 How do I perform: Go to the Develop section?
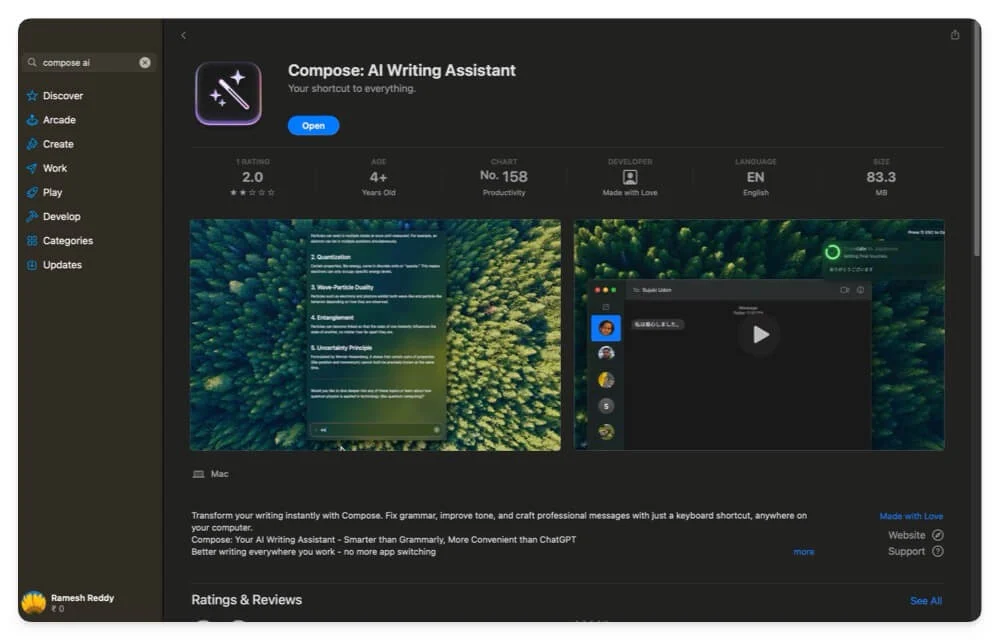click(x=61, y=217)
